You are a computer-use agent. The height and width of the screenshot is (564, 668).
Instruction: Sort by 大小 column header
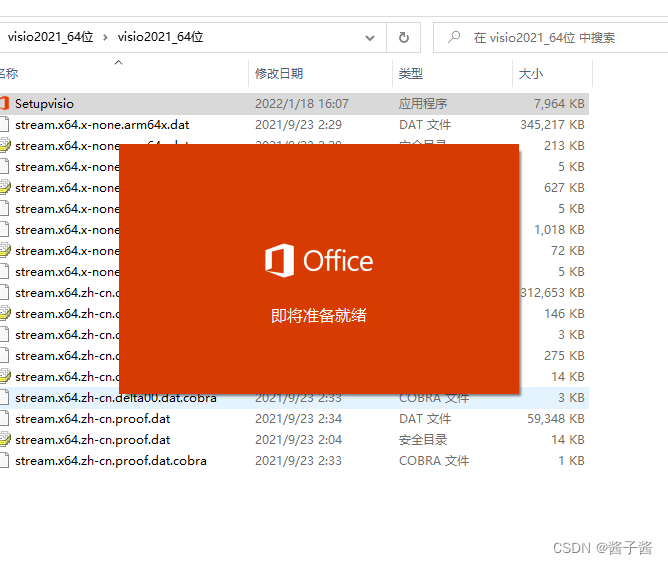coord(530,74)
